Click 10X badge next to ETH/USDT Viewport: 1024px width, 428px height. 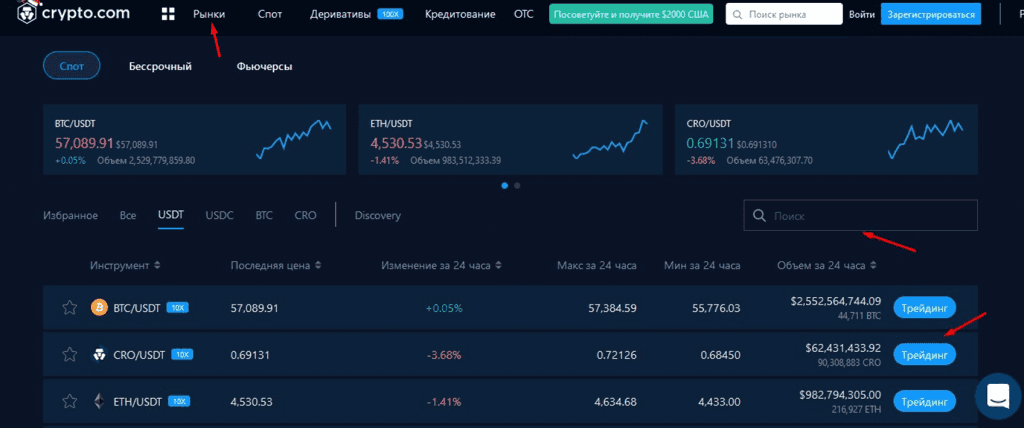pos(179,401)
